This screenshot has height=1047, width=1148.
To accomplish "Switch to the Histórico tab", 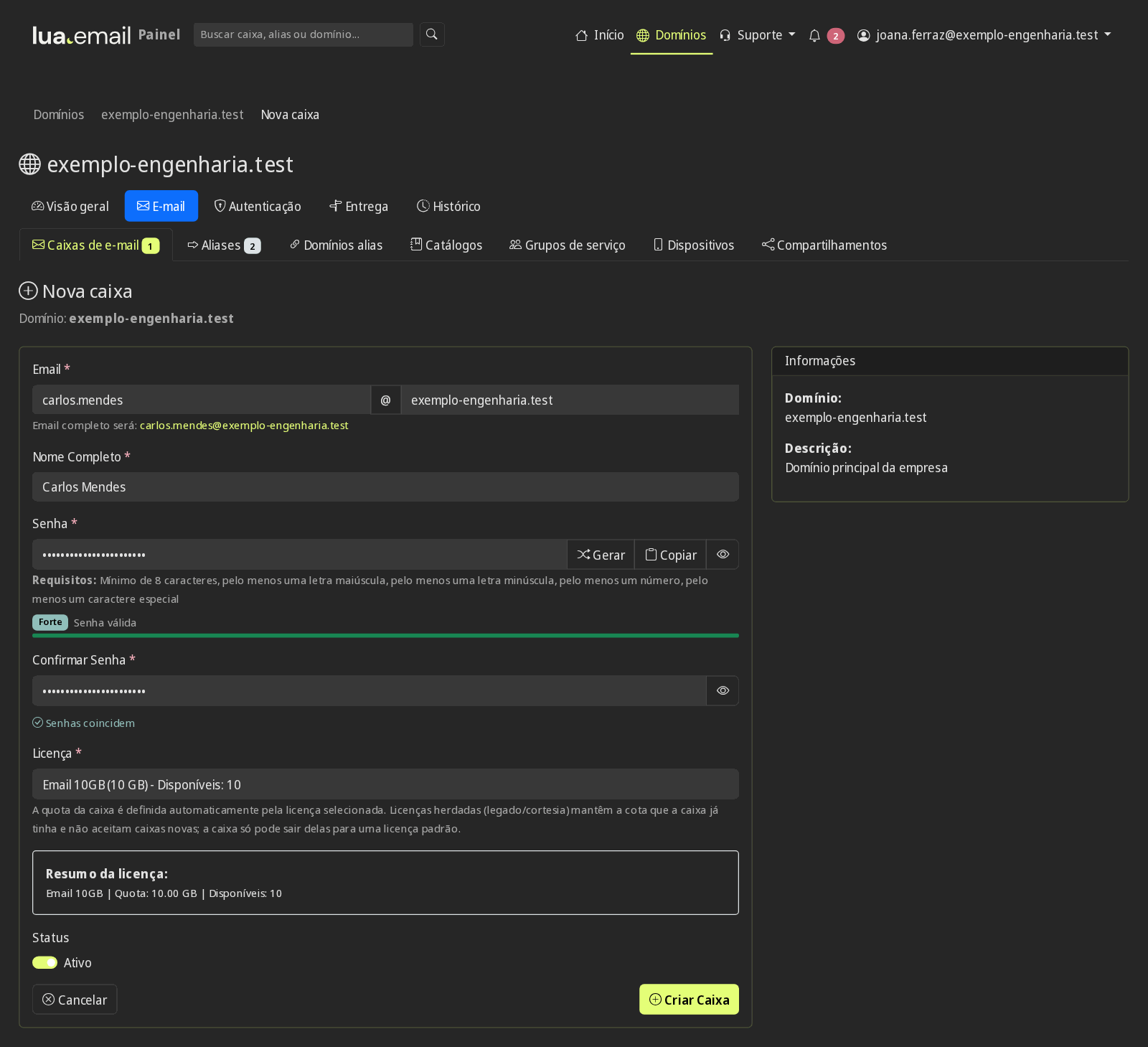I will click(x=448, y=207).
